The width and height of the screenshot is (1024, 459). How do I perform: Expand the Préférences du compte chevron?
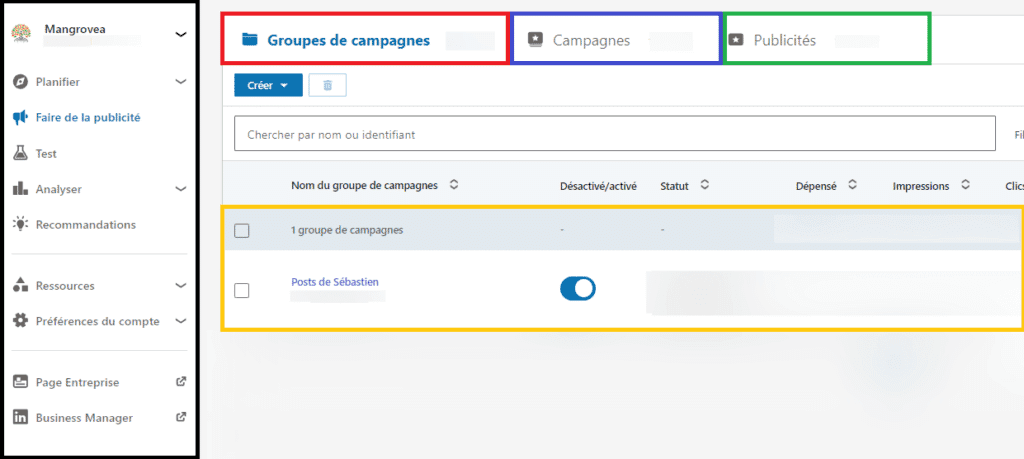pos(181,321)
